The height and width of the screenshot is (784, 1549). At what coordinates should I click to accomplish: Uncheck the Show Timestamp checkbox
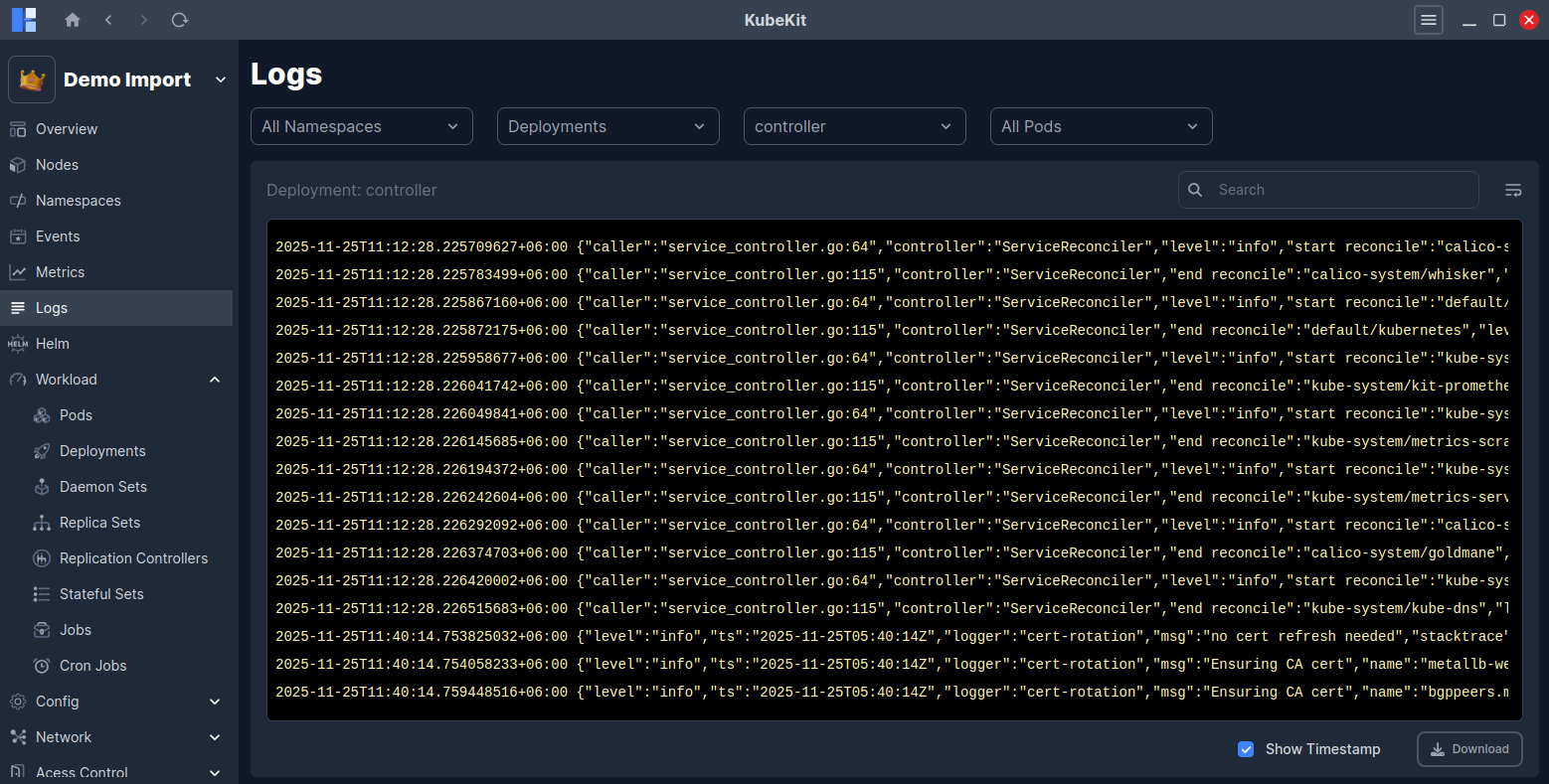[x=1246, y=749]
